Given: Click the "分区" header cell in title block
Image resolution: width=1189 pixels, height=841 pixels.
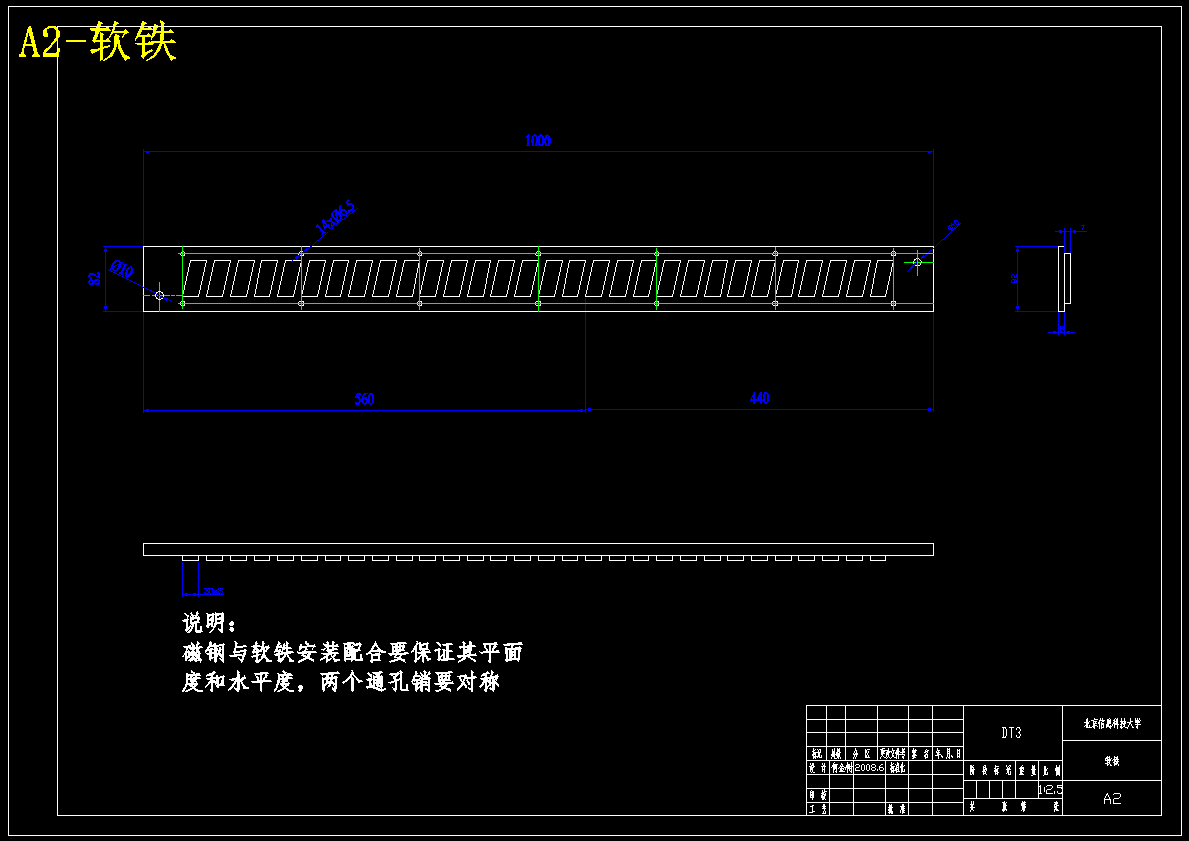Looking at the screenshot, I should pyautogui.click(x=861, y=754).
